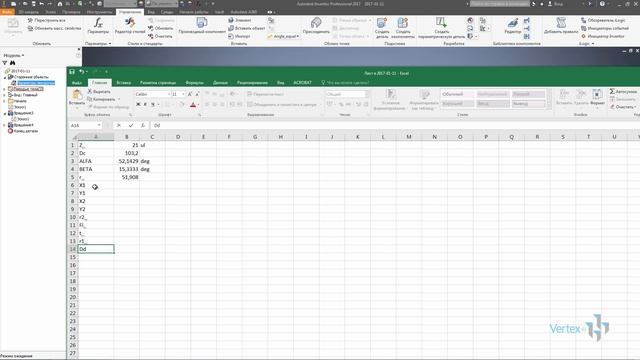Image resolution: width=640 pixels, height=360 pixels.
Task: Click Clear button in Excel editing group
Action: (x=623, y=107)
